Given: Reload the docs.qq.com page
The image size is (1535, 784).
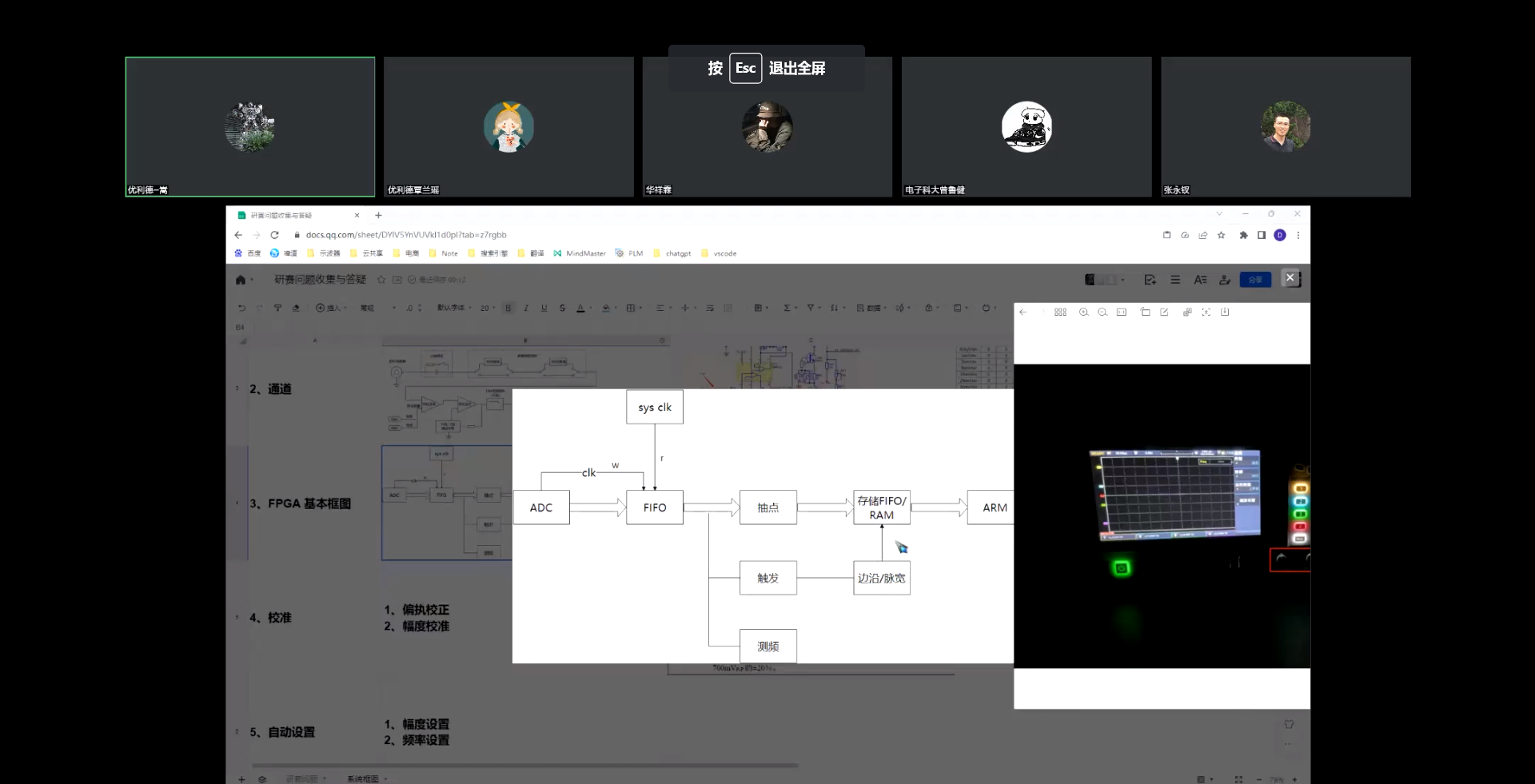Looking at the screenshot, I should point(274,235).
